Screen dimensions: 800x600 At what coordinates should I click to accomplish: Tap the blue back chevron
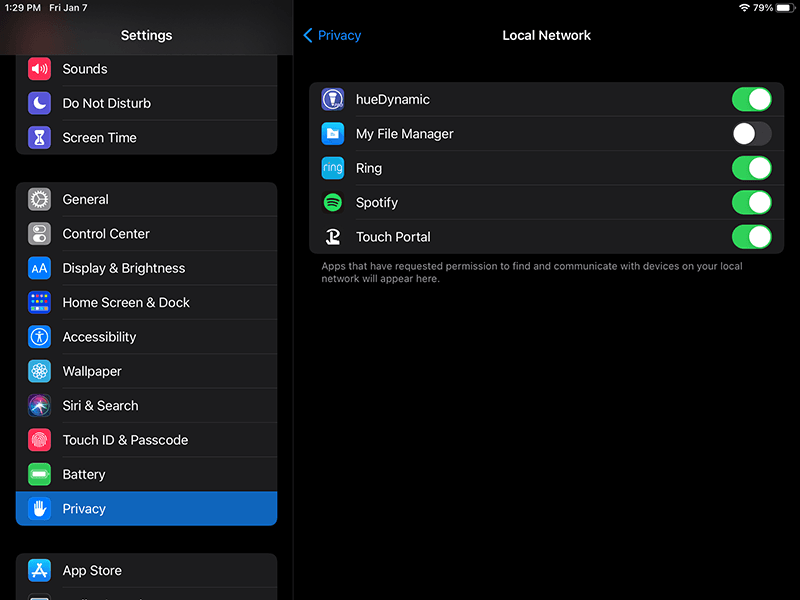(308, 35)
